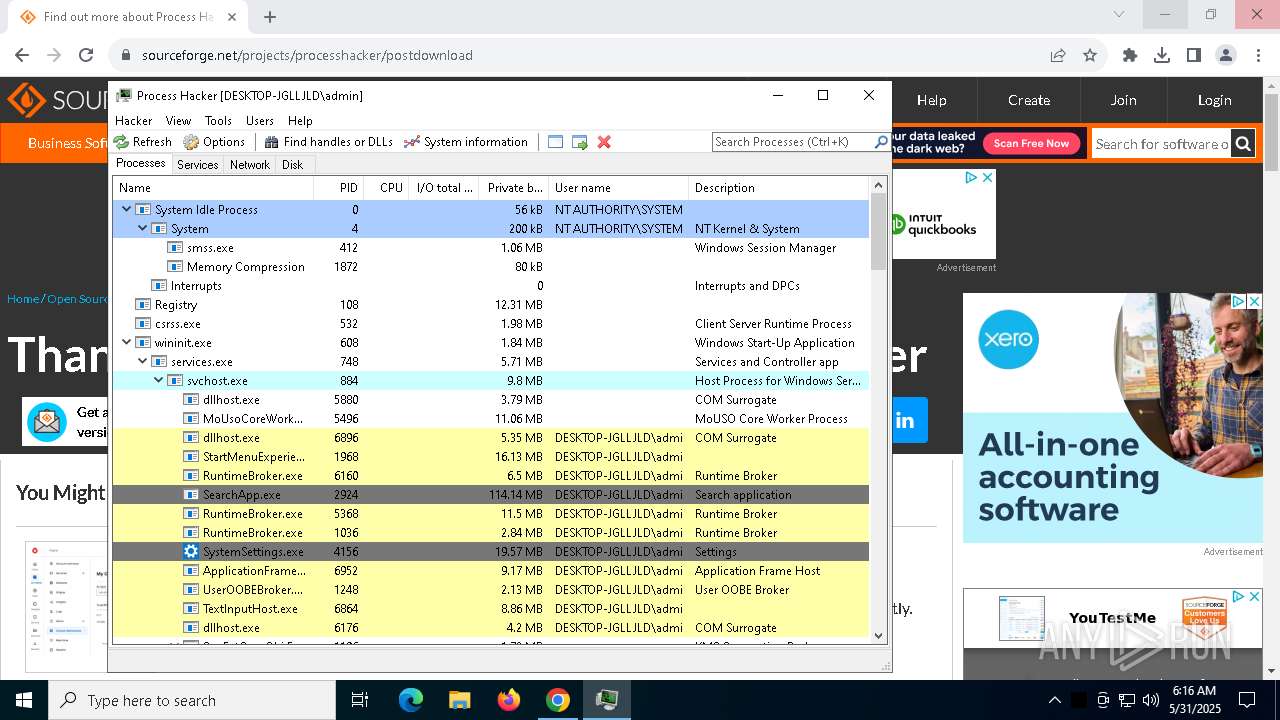Image resolution: width=1280 pixels, height=720 pixels.
Task: Click the Home breadcrumb link
Action: point(23,299)
